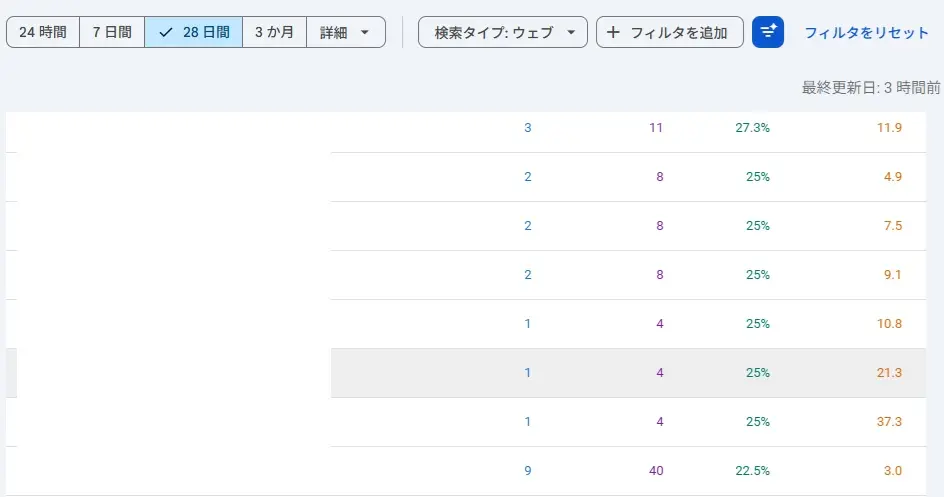The height and width of the screenshot is (497, 944).
Task: Select the 7 日間 date range
Action: coord(112,32)
